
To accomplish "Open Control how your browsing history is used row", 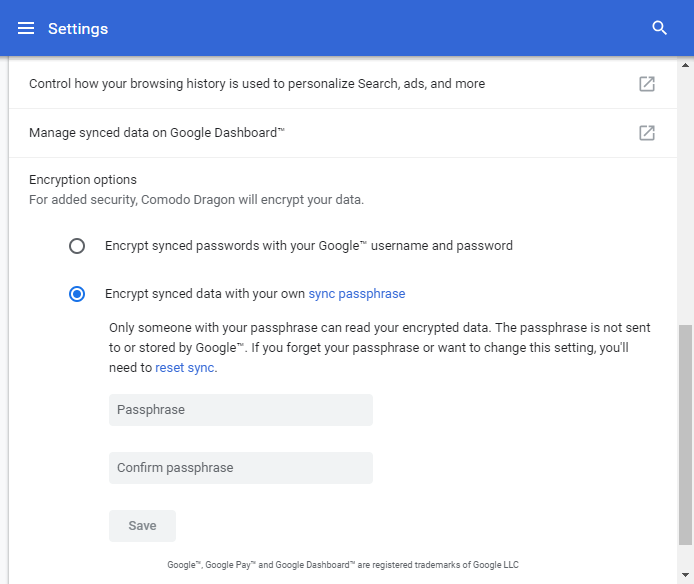I will [343, 84].
